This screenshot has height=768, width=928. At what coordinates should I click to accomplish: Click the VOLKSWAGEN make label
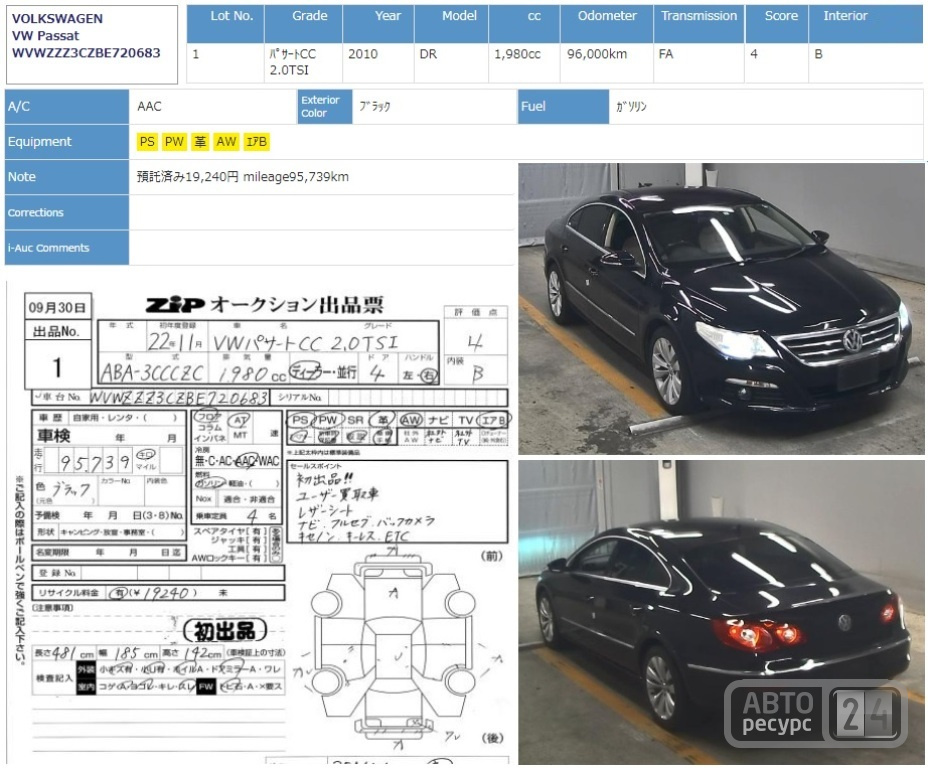click(x=57, y=18)
